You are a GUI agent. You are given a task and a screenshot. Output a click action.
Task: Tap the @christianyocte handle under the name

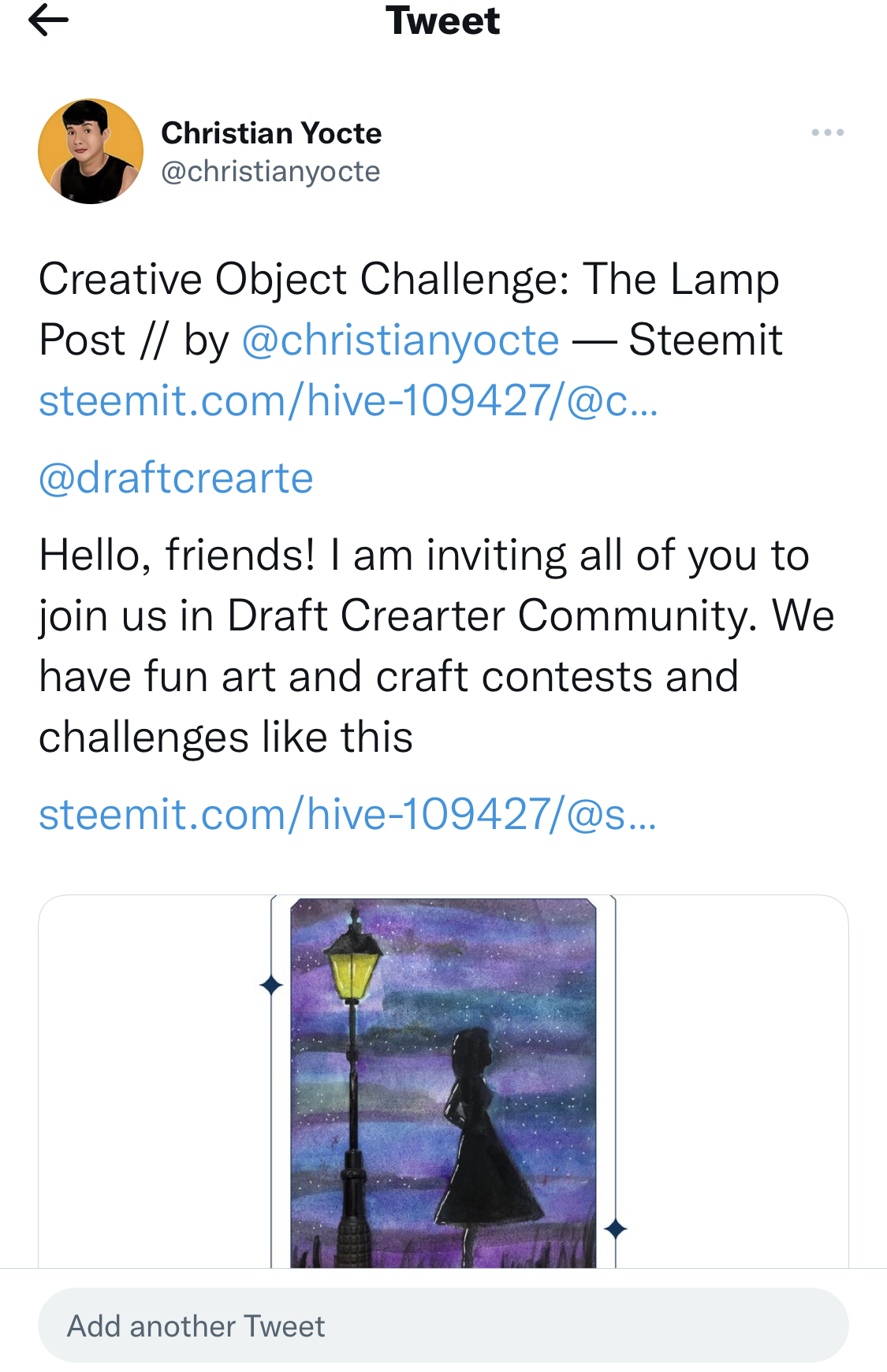pos(270,171)
